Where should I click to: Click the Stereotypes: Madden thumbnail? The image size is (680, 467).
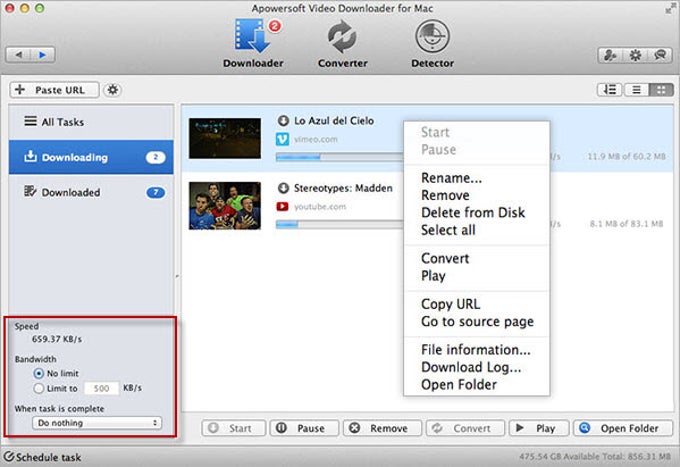tap(225, 206)
